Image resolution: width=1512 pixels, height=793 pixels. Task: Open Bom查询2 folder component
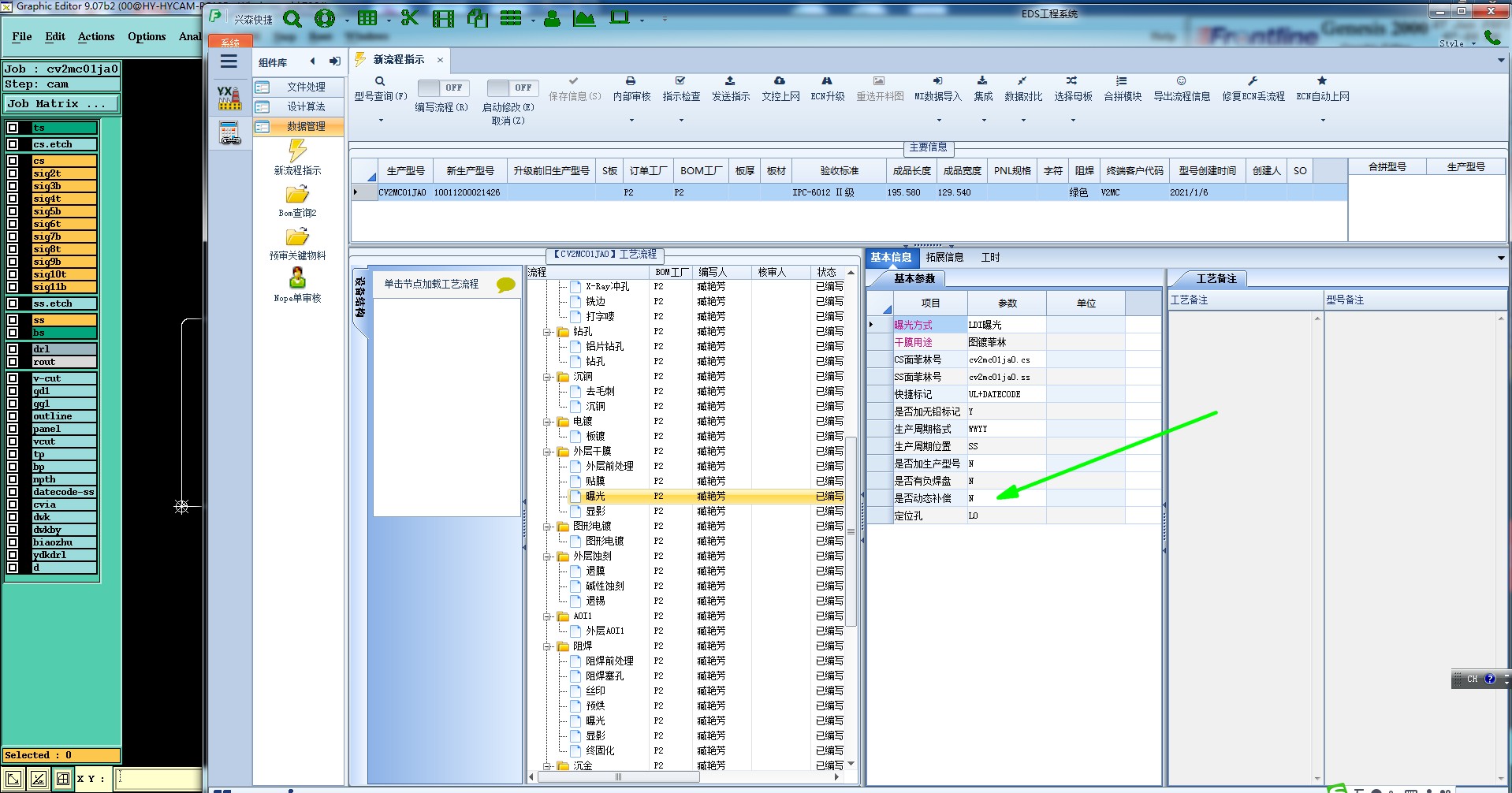tap(297, 200)
